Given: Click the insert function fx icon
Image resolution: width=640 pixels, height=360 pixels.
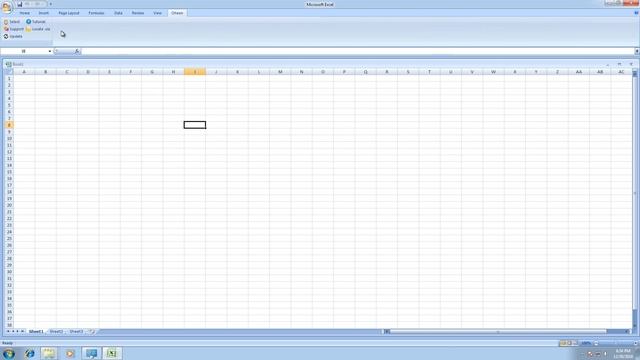Looking at the screenshot, I should click(77, 51).
